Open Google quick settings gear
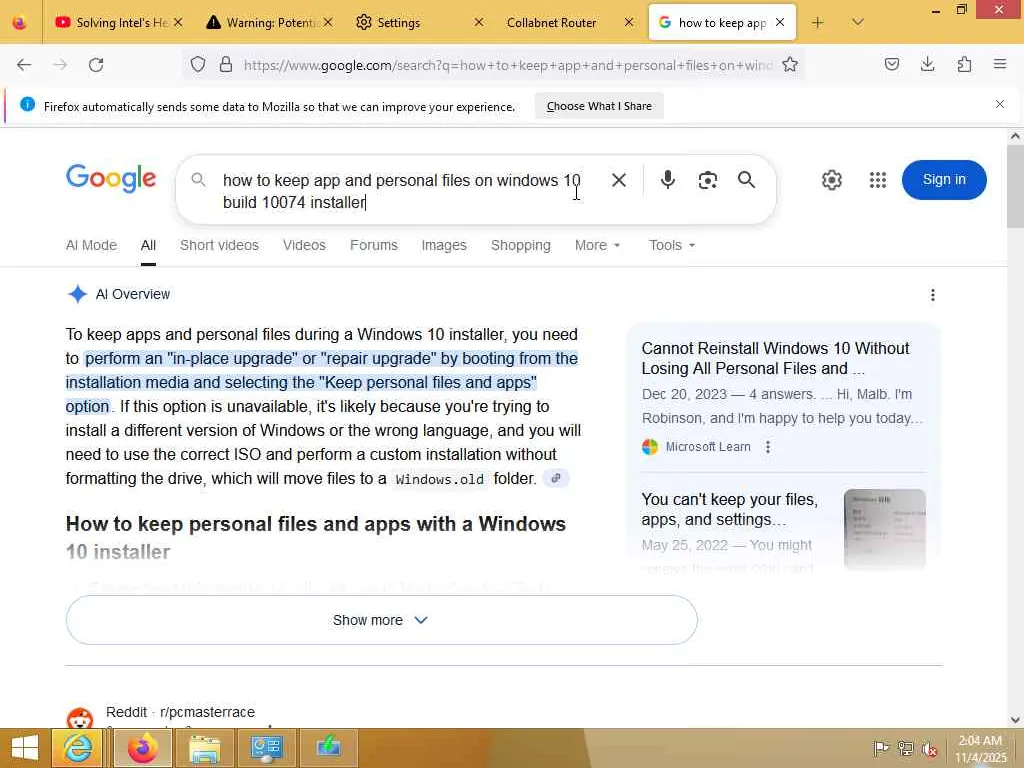1024x768 pixels. 831,180
